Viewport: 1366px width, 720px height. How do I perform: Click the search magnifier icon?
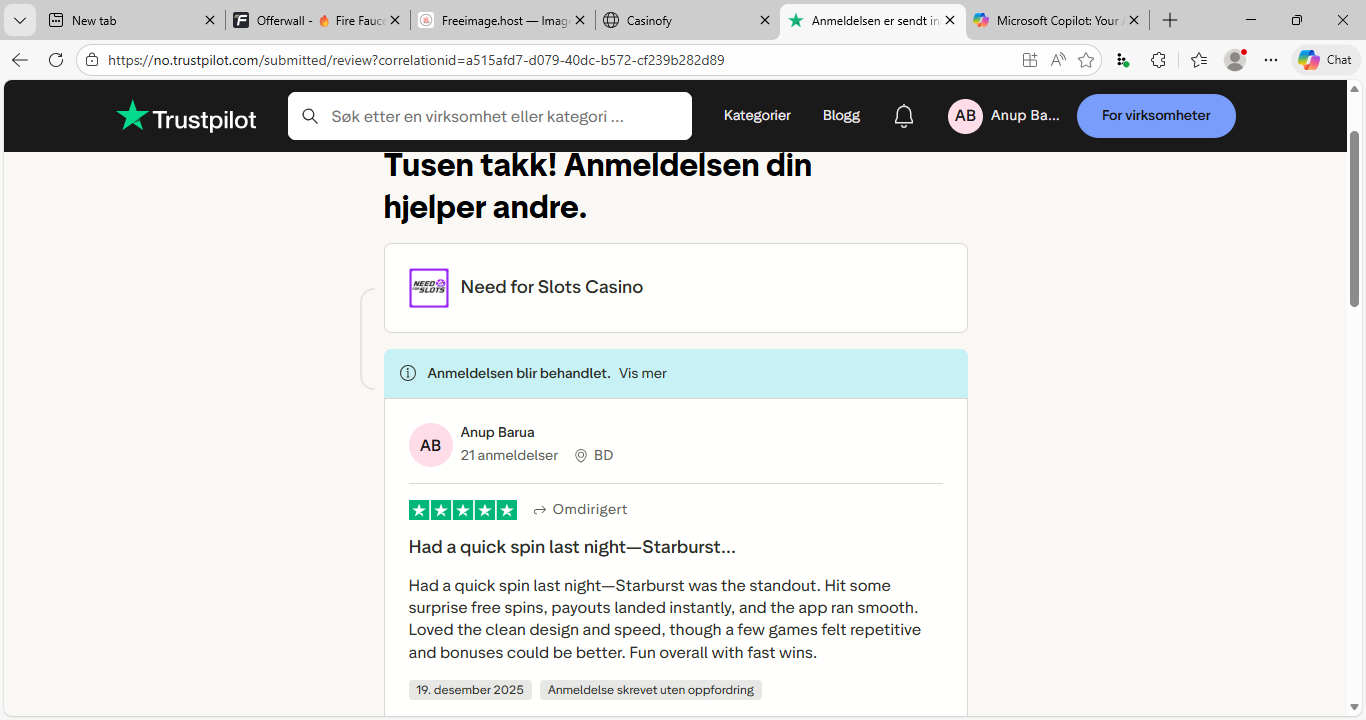click(310, 116)
